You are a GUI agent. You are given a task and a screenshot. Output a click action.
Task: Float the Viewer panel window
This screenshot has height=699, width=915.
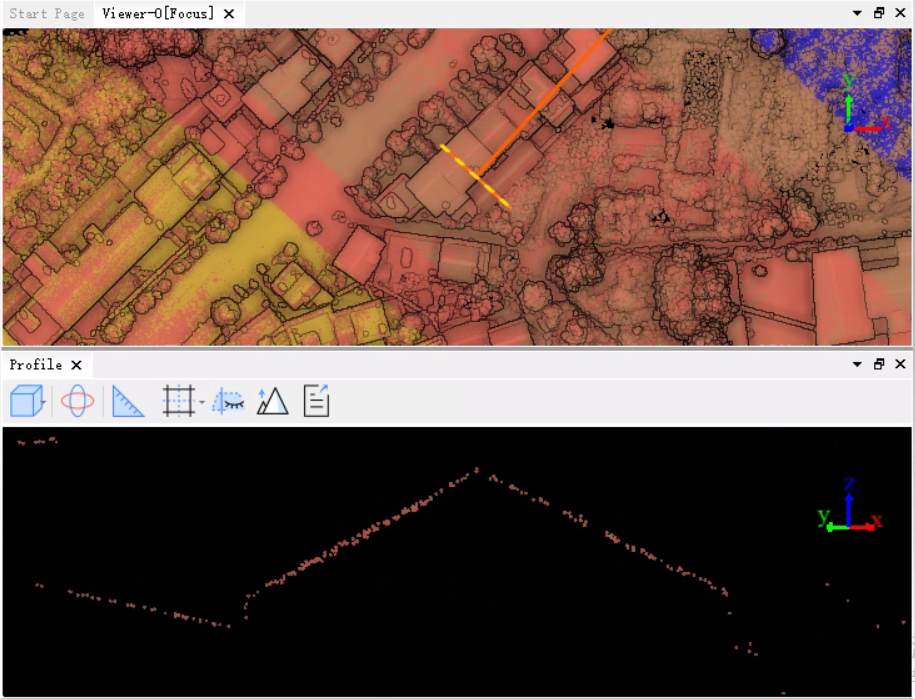[x=879, y=14]
